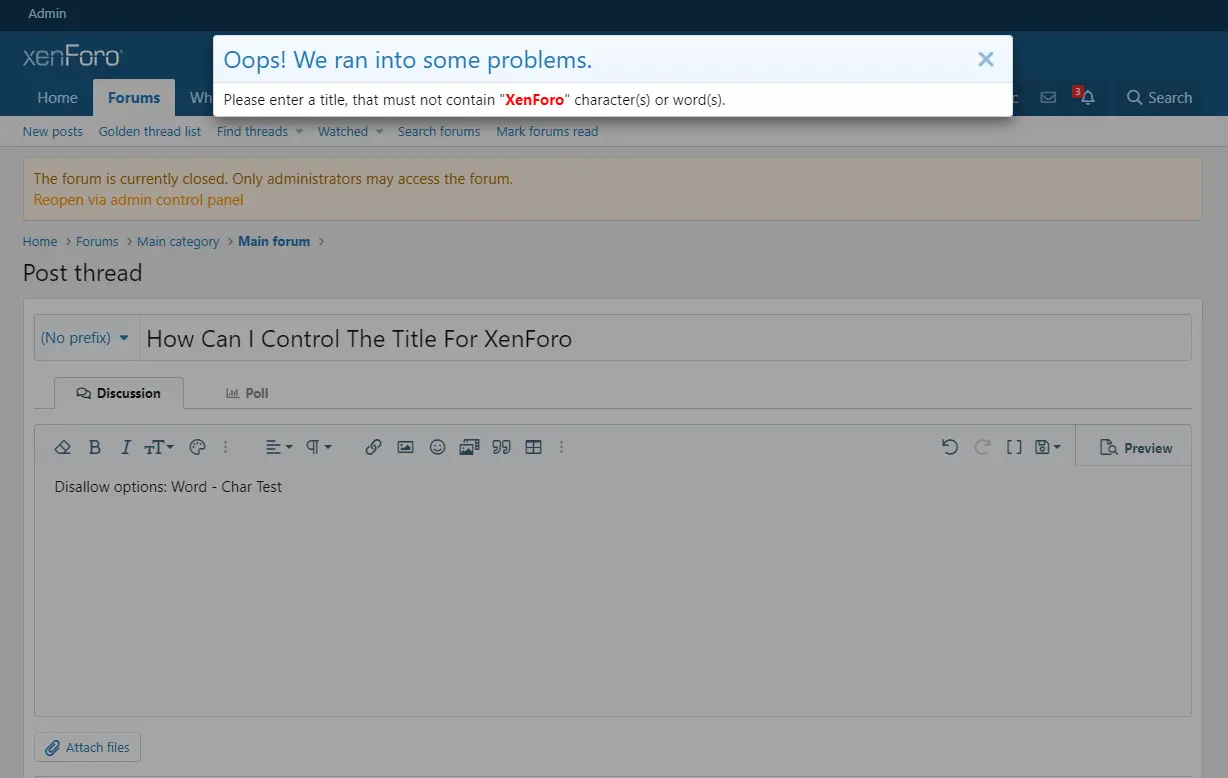The height and width of the screenshot is (778, 1228).
Task: Open Golden thread list
Action: point(150,131)
